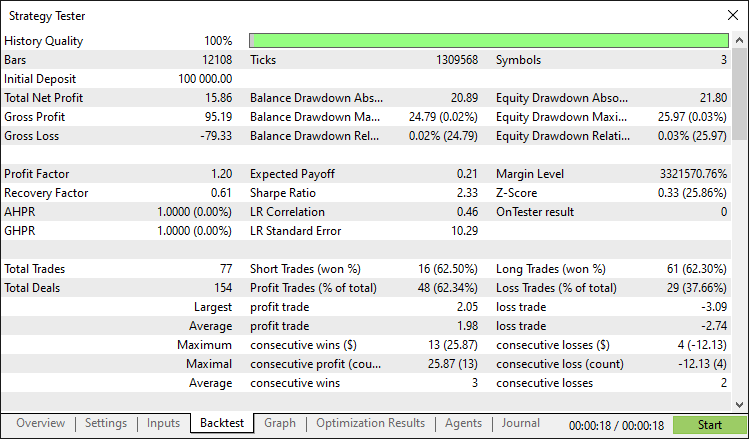
Task: Click the consecutive losses ($) value 4 (-12.13)
Action: click(x=702, y=345)
